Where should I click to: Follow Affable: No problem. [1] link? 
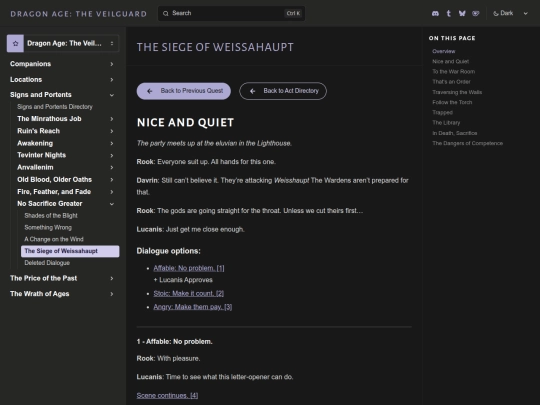pos(189,268)
